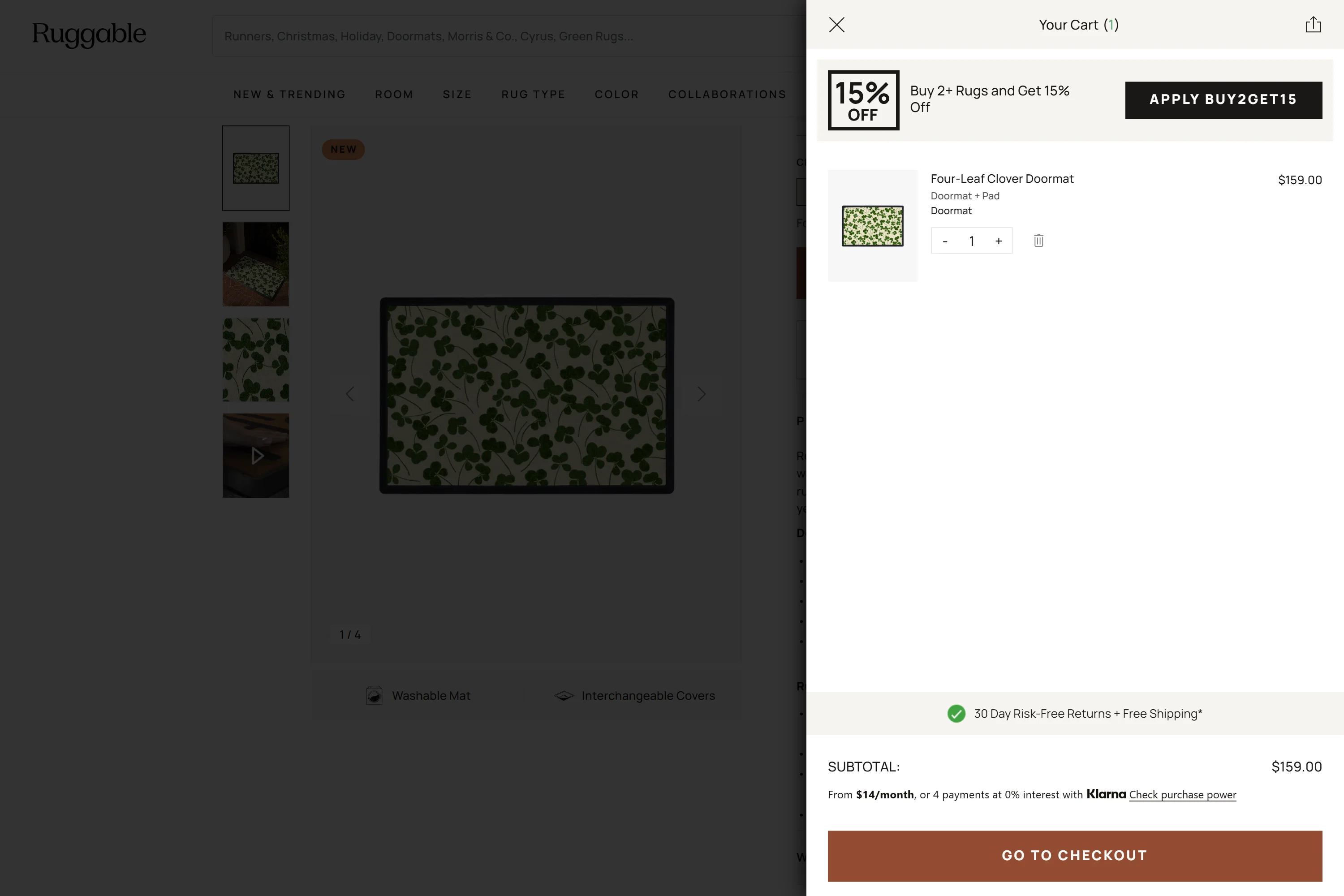Go to checkout
The image size is (1344, 896).
coord(1074,855)
